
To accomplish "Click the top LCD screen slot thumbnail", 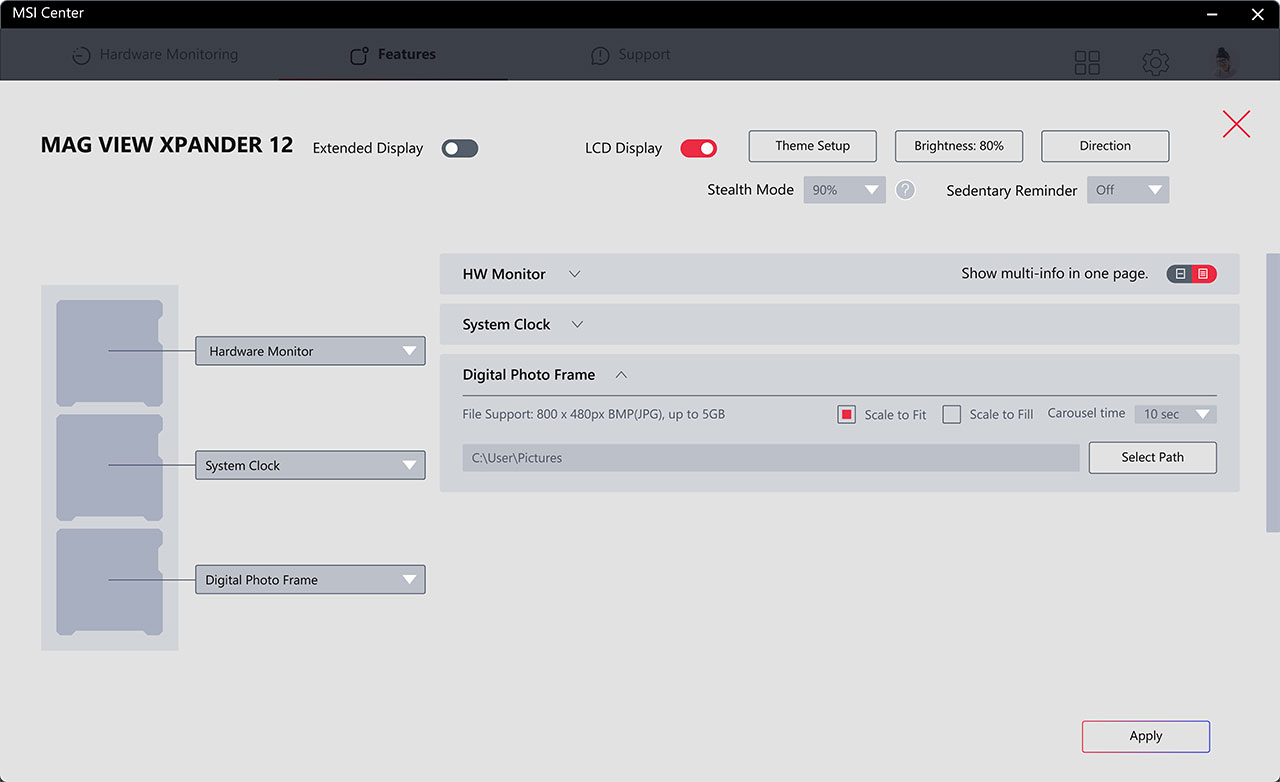I will 109,352.
